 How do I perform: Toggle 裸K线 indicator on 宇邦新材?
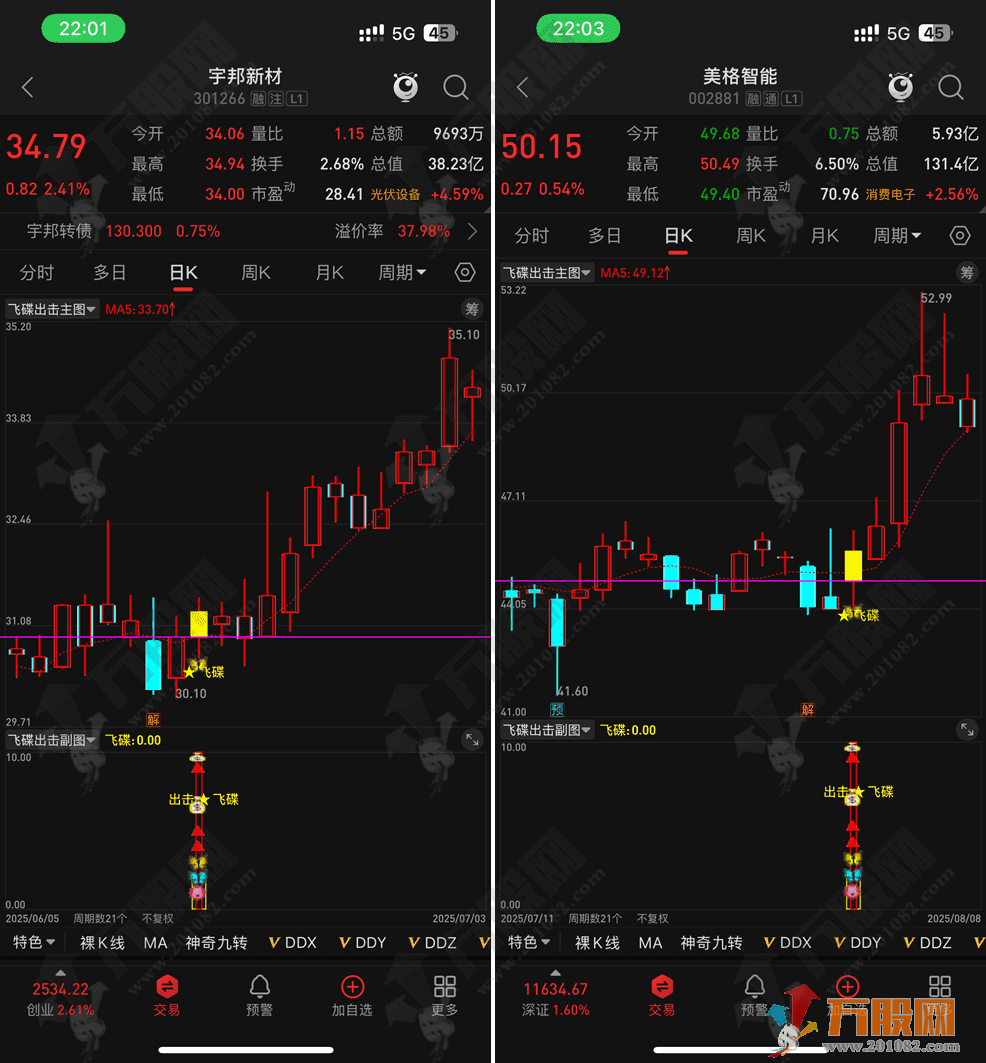pos(102,943)
